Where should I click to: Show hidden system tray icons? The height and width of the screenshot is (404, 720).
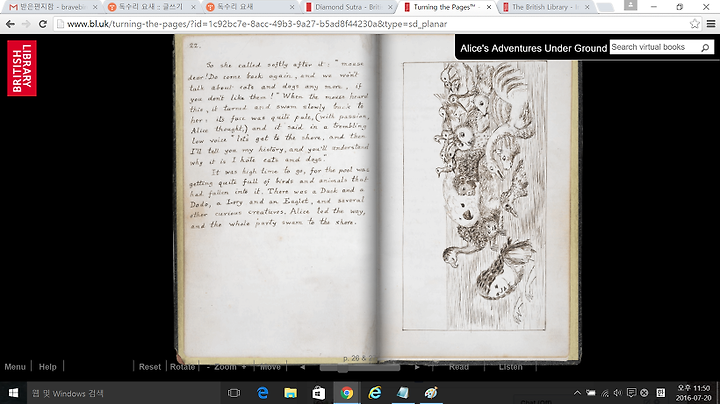point(577,393)
